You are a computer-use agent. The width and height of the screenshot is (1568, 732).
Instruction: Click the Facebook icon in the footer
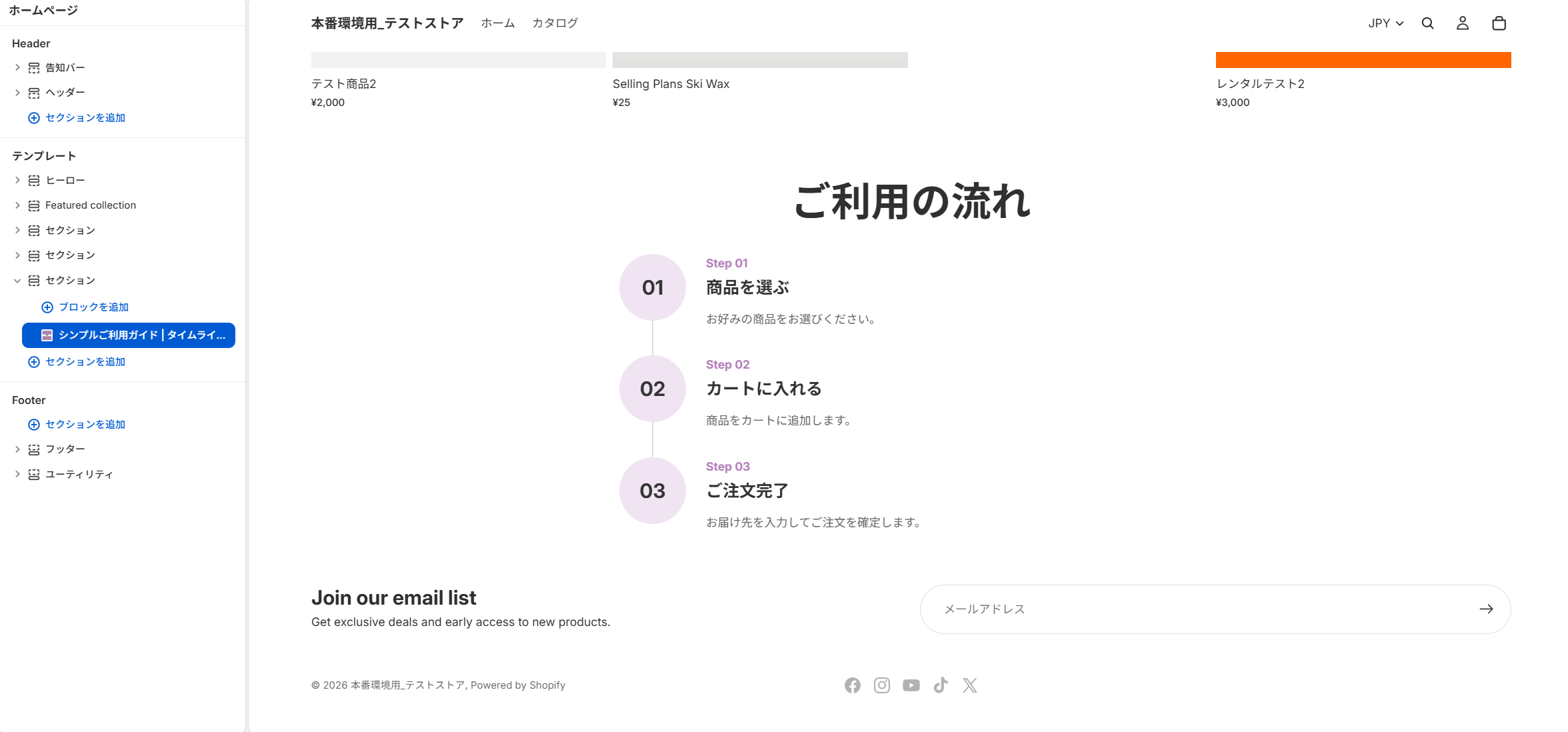coord(853,685)
